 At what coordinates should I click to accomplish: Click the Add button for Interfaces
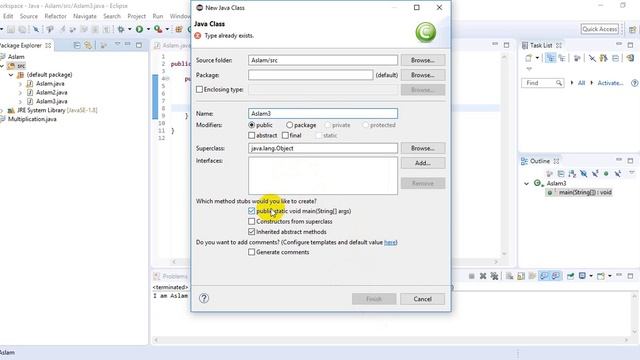pos(422,163)
